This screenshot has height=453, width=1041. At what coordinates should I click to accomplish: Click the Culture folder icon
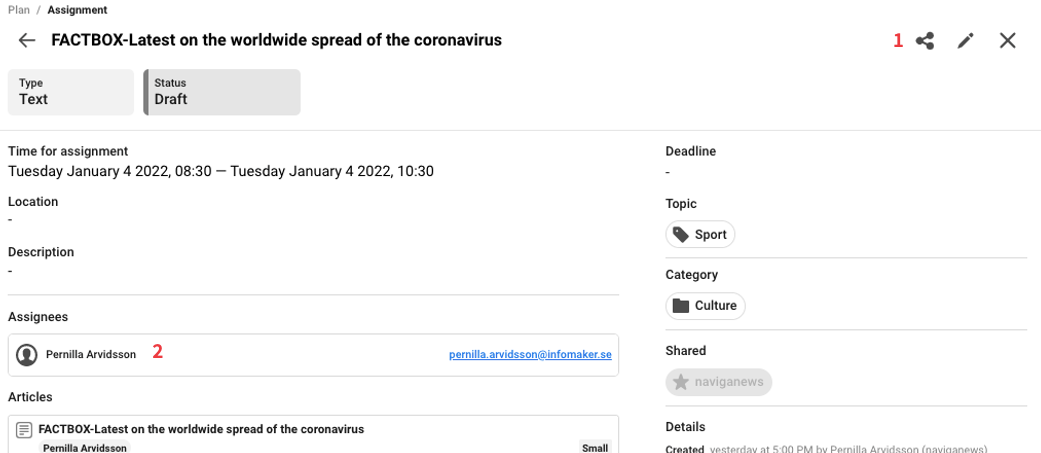click(681, 306)
